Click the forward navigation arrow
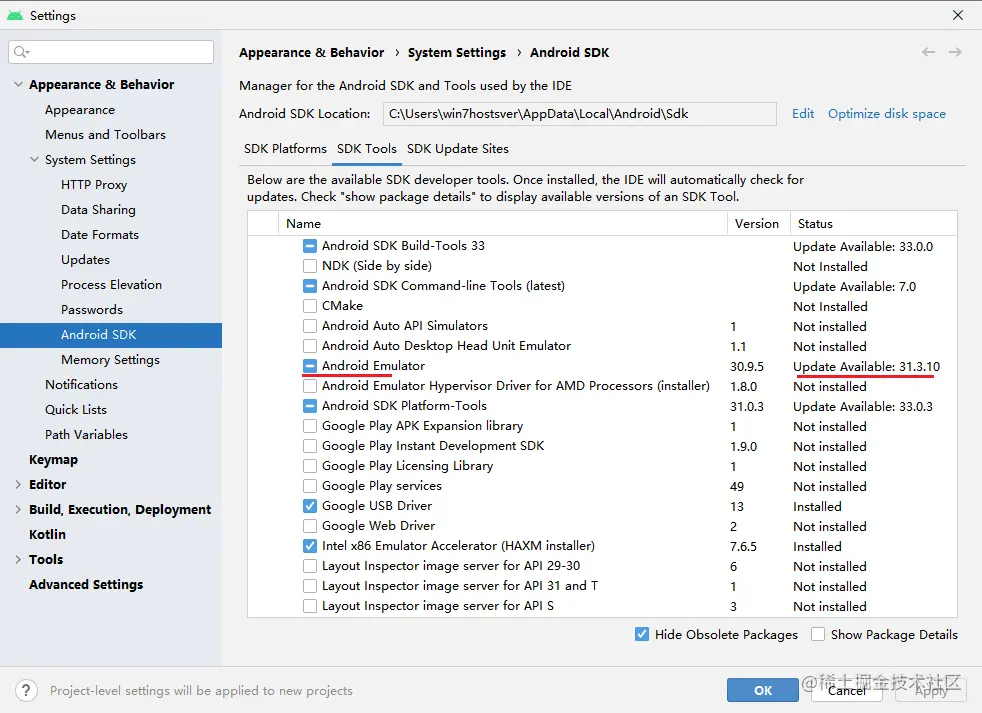Screen dimensions: 982x713 pos(955,52)
